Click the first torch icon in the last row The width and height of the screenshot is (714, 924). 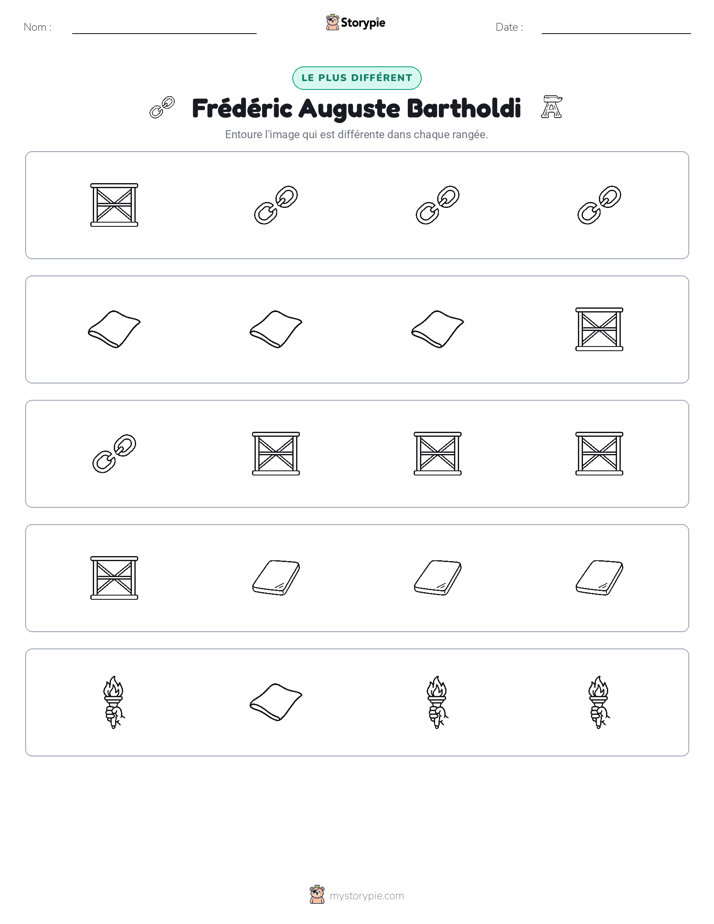114,702
